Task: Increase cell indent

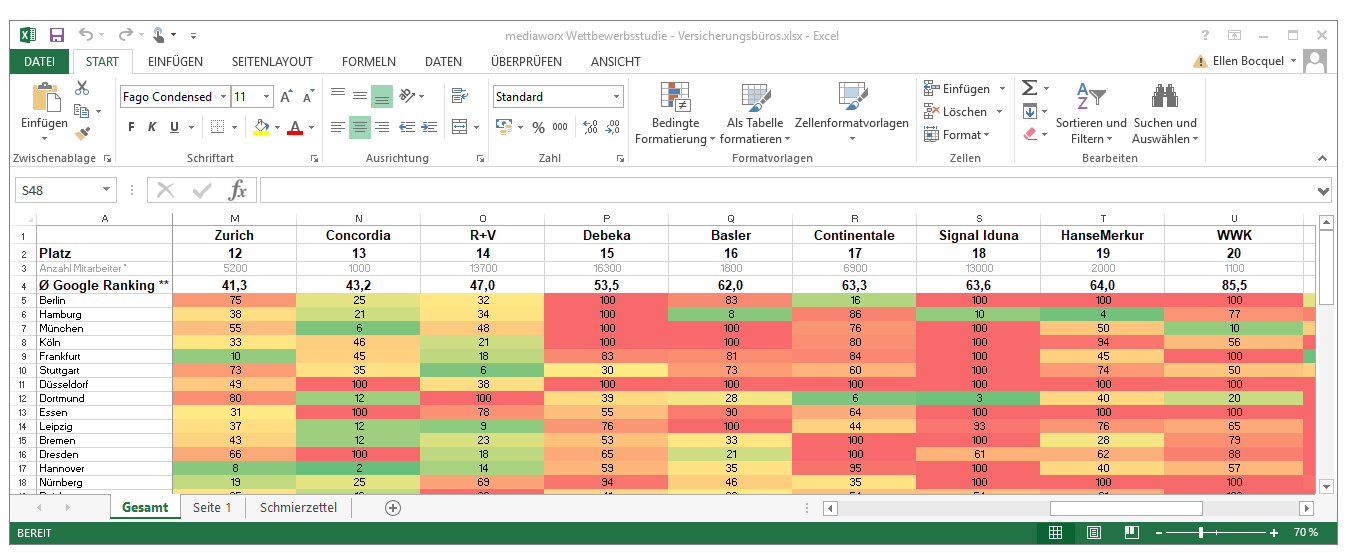Action: pyautogui.click(x=429, y=127)
